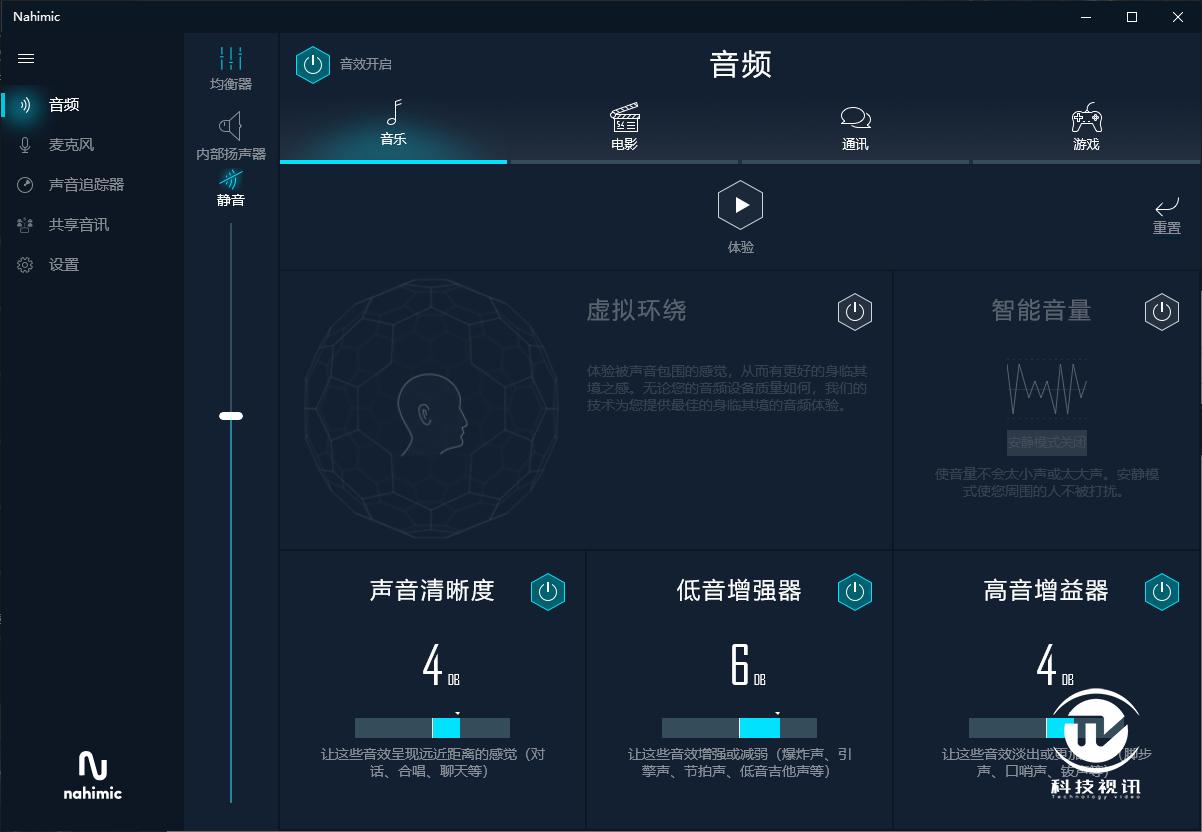Screen dimensions: 1202x832
Task: Switch to the 电影 movie profile tab
Action: [624, 127]
